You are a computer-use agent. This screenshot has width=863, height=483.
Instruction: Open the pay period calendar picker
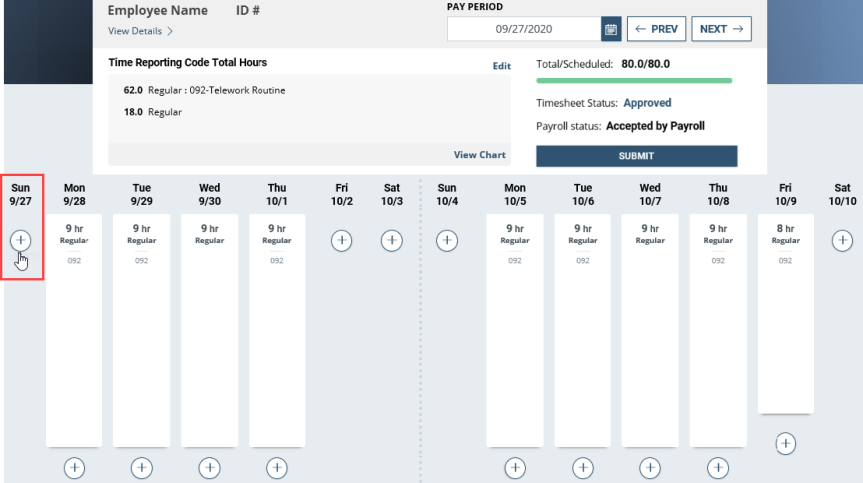pyautogui.click(x=611, y=29)
